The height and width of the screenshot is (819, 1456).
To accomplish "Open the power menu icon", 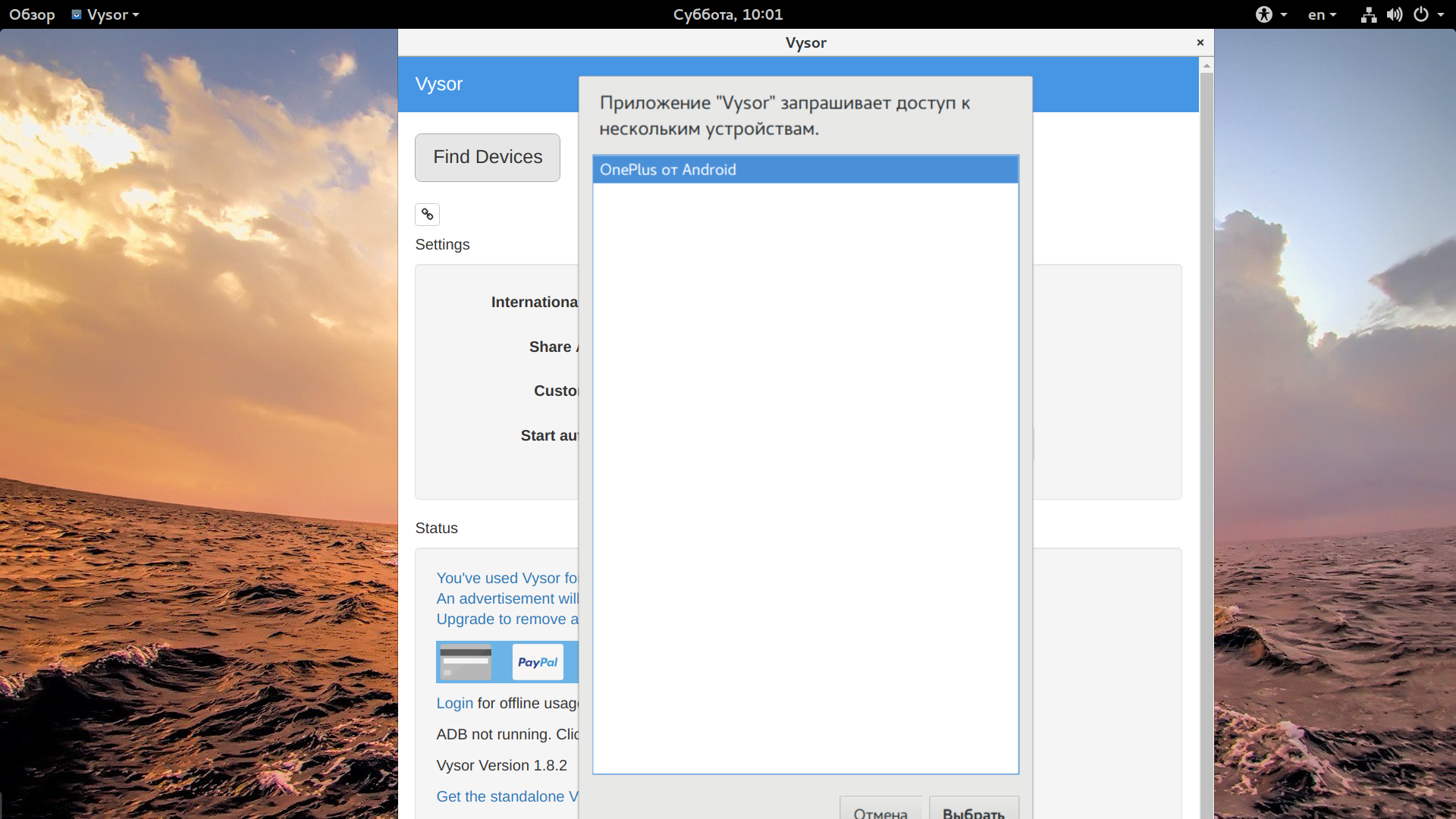I will coord(1421,14).
